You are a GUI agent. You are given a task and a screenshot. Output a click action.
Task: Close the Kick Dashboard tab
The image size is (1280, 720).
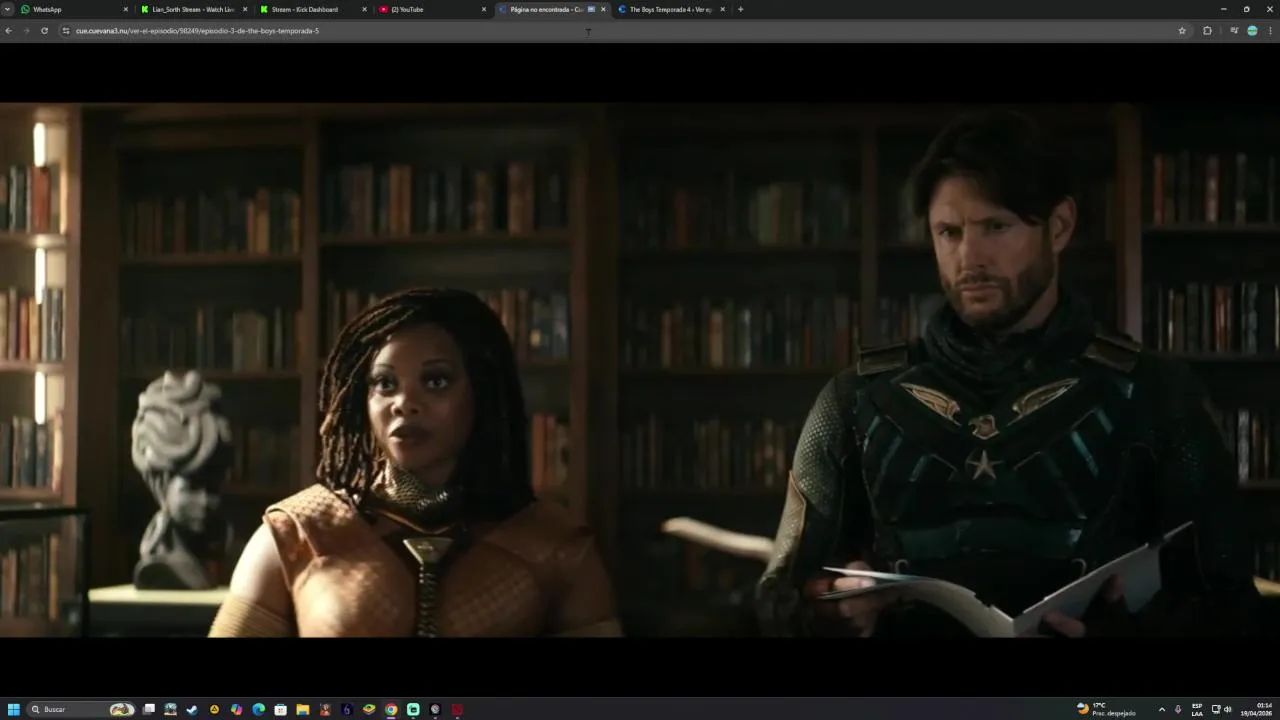coord(364,9)
